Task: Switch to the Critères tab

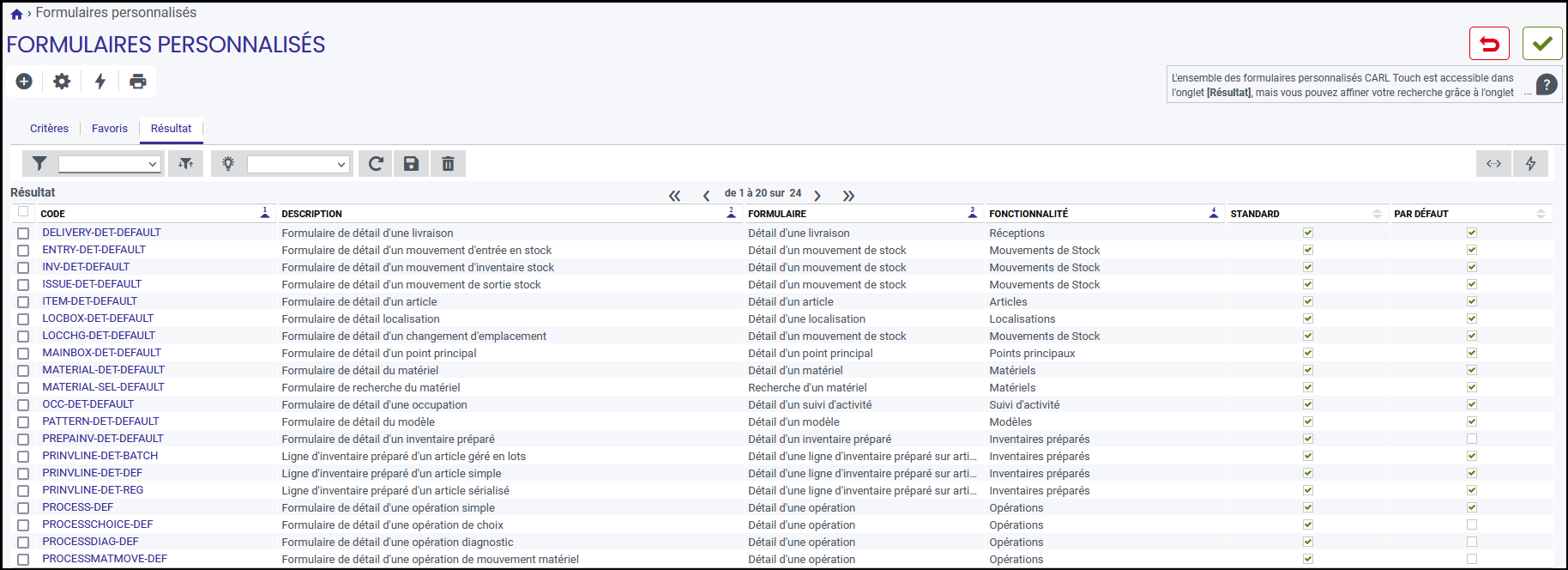Action: 49,129
